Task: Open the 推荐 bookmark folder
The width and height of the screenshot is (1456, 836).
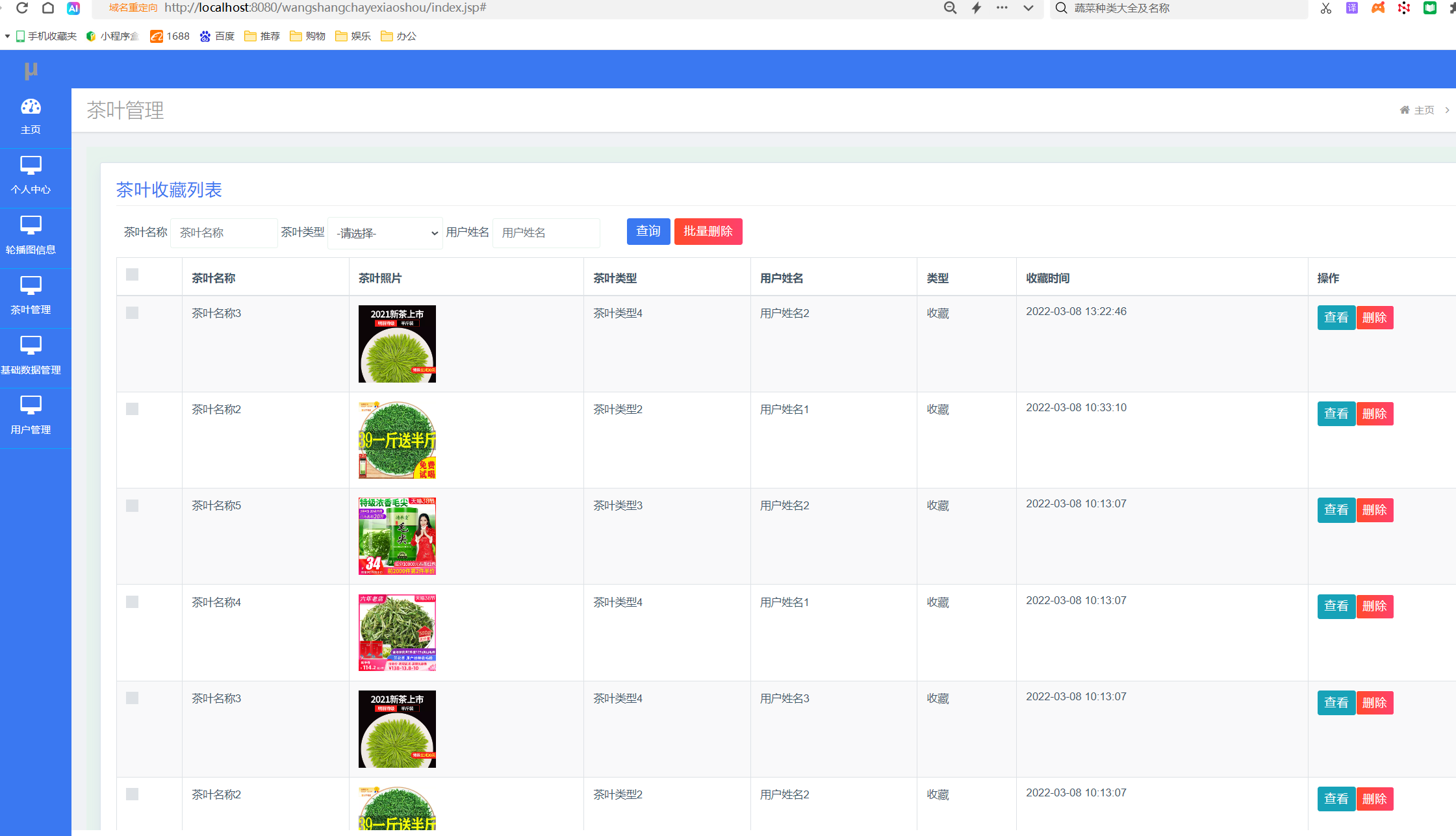Action: [x=262, y=36]
